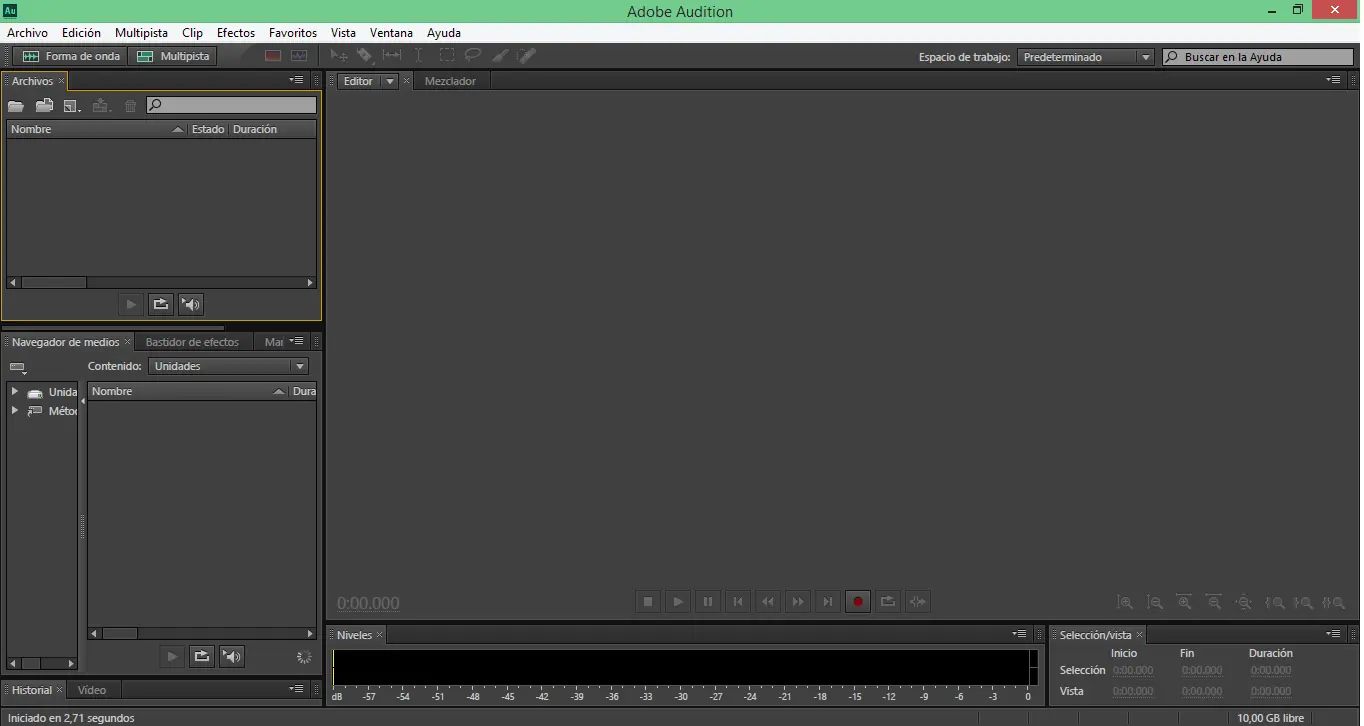Toggle the spectral pitch display
1364x726 pixels.
tap(299, 56)
